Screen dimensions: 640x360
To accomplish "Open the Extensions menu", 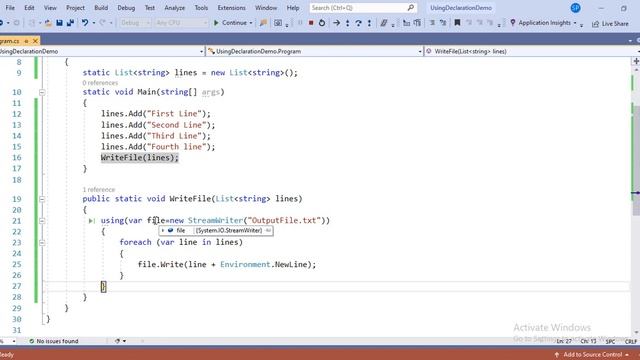I will click(231, 8).
